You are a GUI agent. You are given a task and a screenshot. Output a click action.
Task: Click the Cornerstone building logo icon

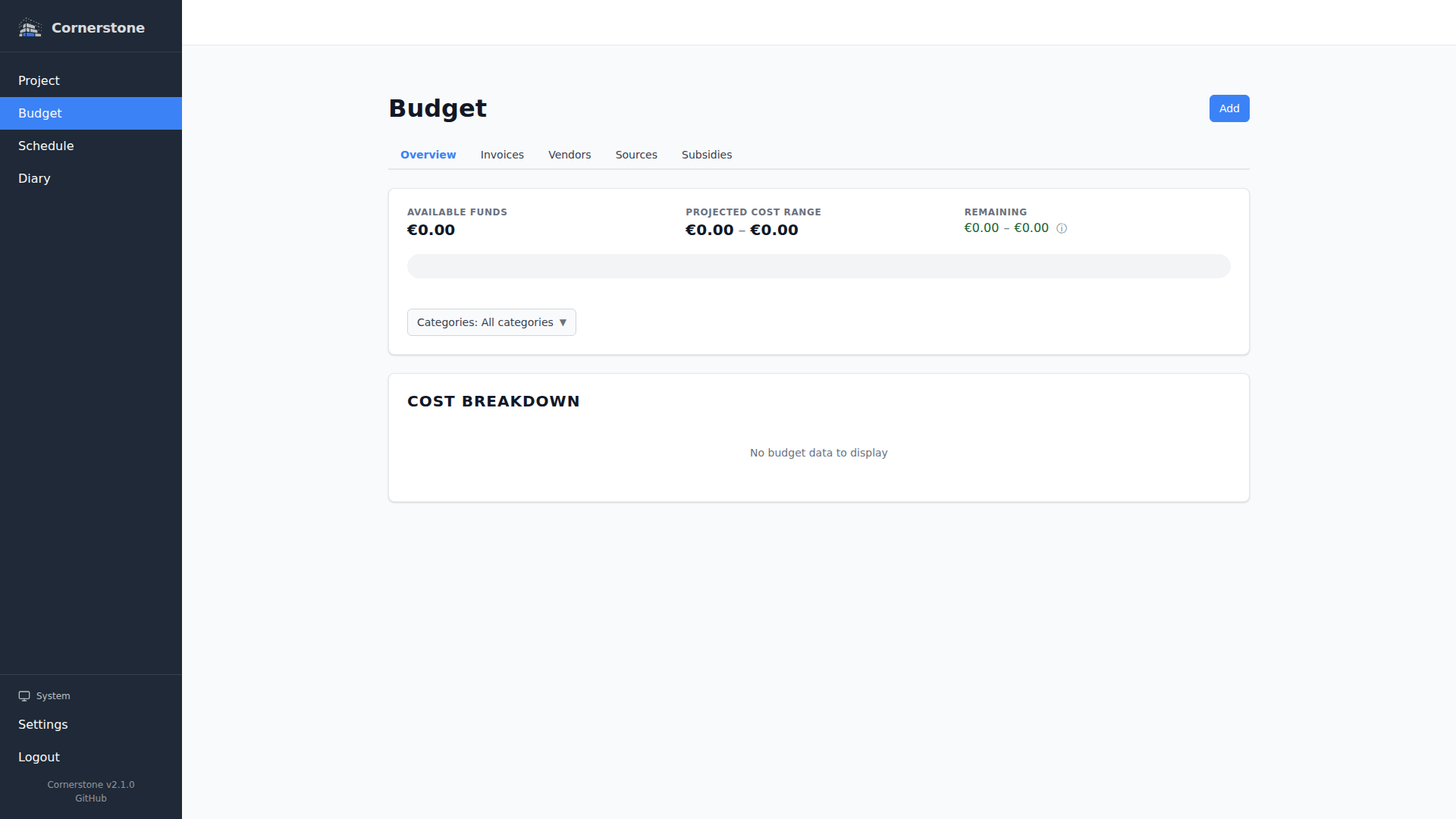click(x=30, y=27)
